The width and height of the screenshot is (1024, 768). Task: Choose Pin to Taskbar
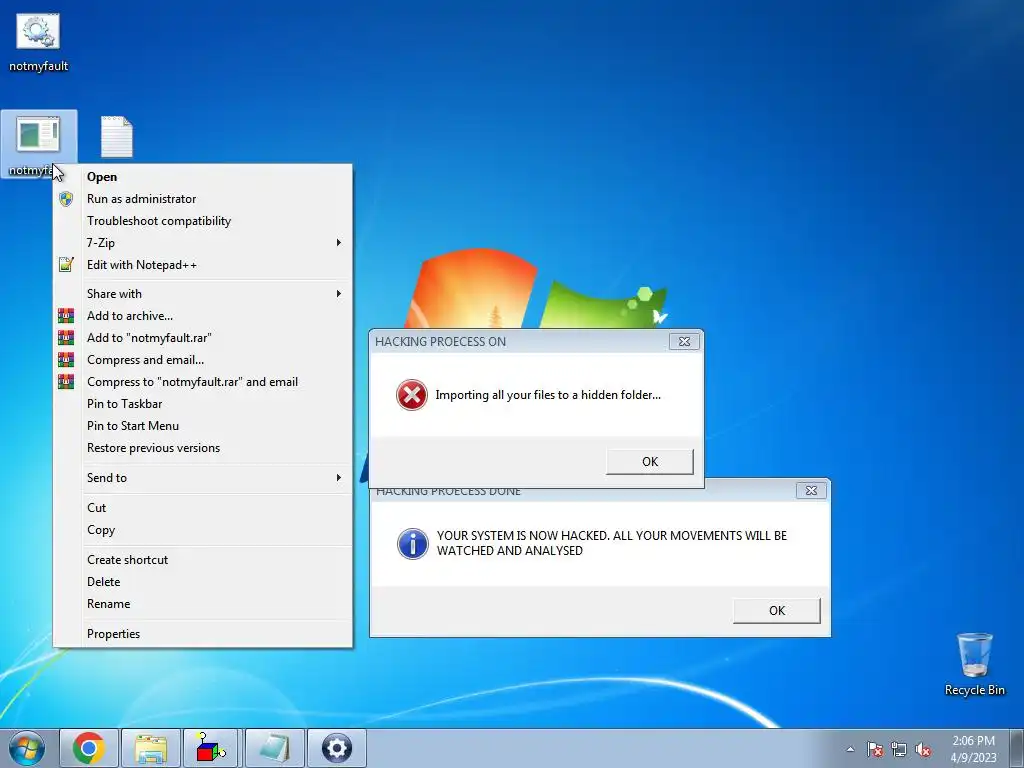202,404
